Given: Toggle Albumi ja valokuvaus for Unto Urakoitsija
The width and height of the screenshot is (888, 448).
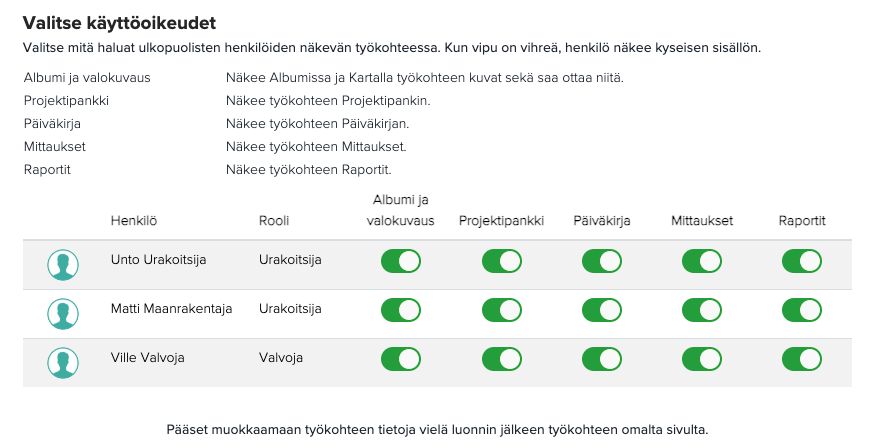Looking at the screenshot, I should [401, 261].
